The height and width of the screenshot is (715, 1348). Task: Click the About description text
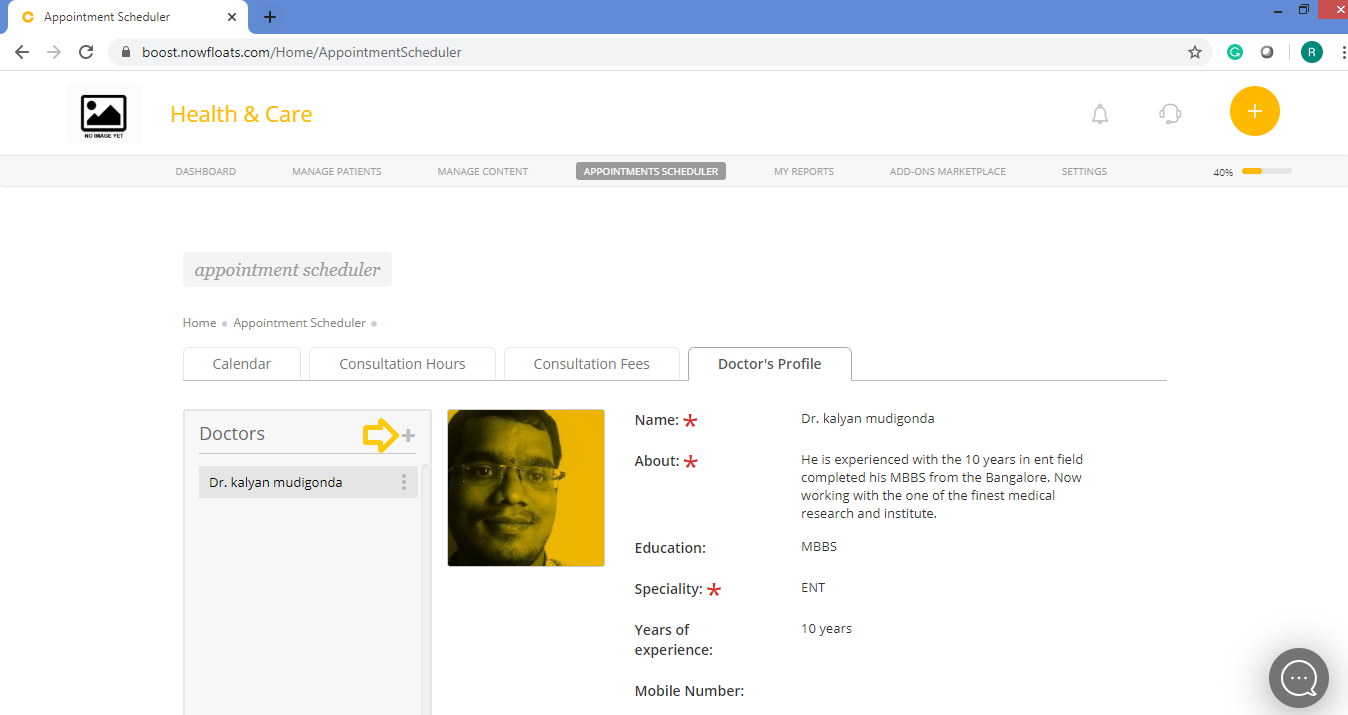[x=942, y=487]
